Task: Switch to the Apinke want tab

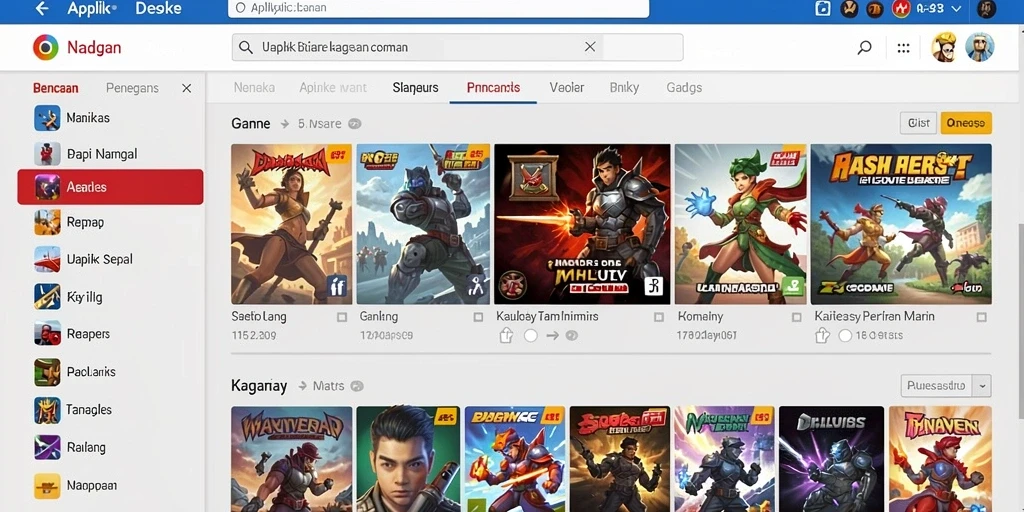Action: (333, 88)
